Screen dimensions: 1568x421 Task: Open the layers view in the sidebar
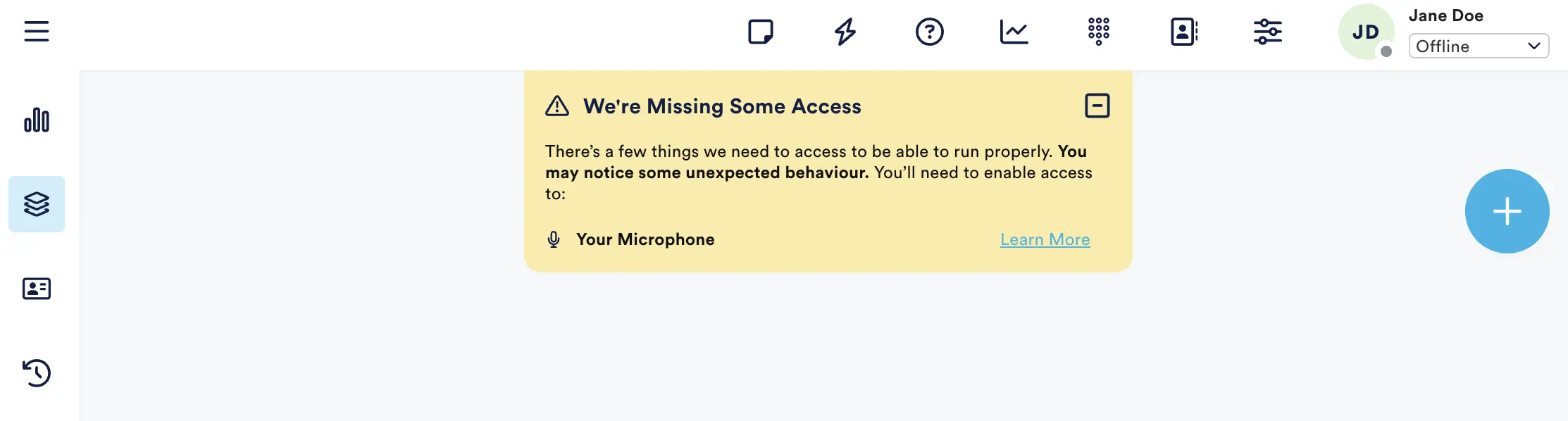coord(37,204)
